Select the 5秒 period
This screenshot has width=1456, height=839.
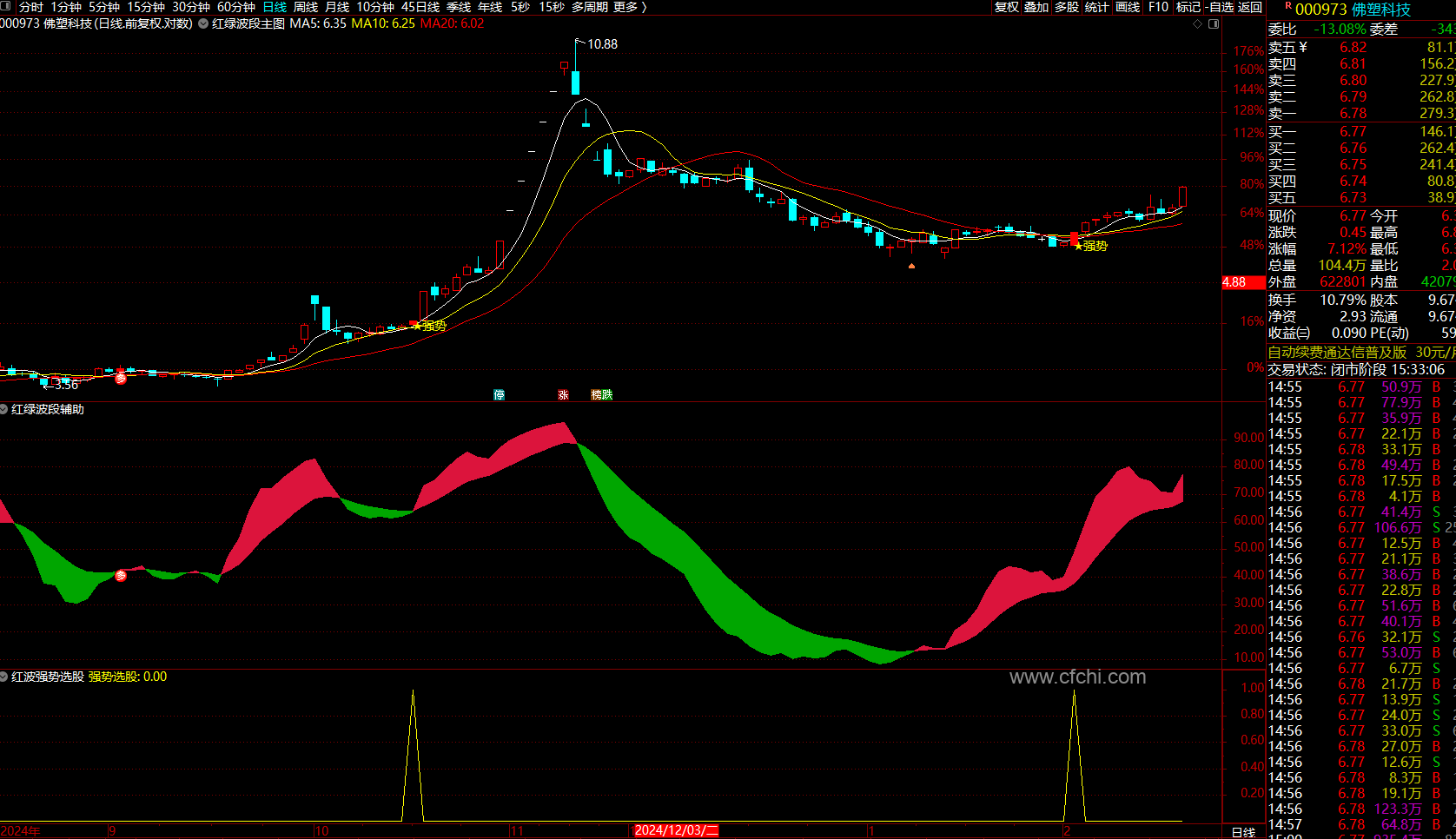coord(520,7)
